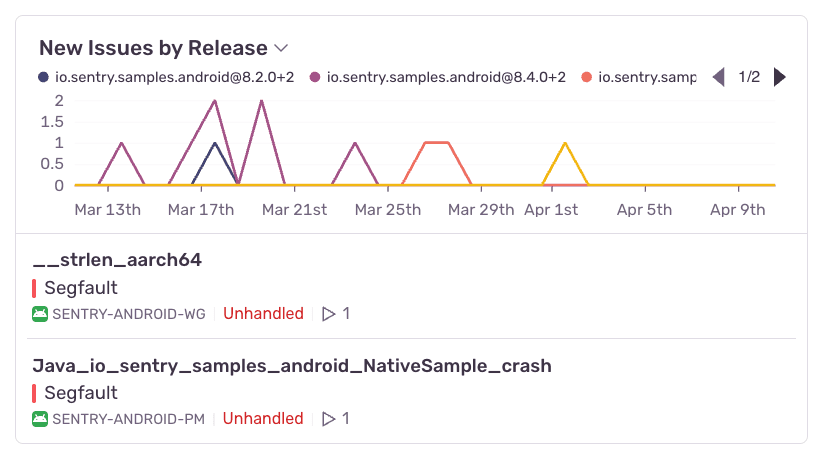Go to previous legend page arrow
Viewport: 824px width, 462px height.
718,77
